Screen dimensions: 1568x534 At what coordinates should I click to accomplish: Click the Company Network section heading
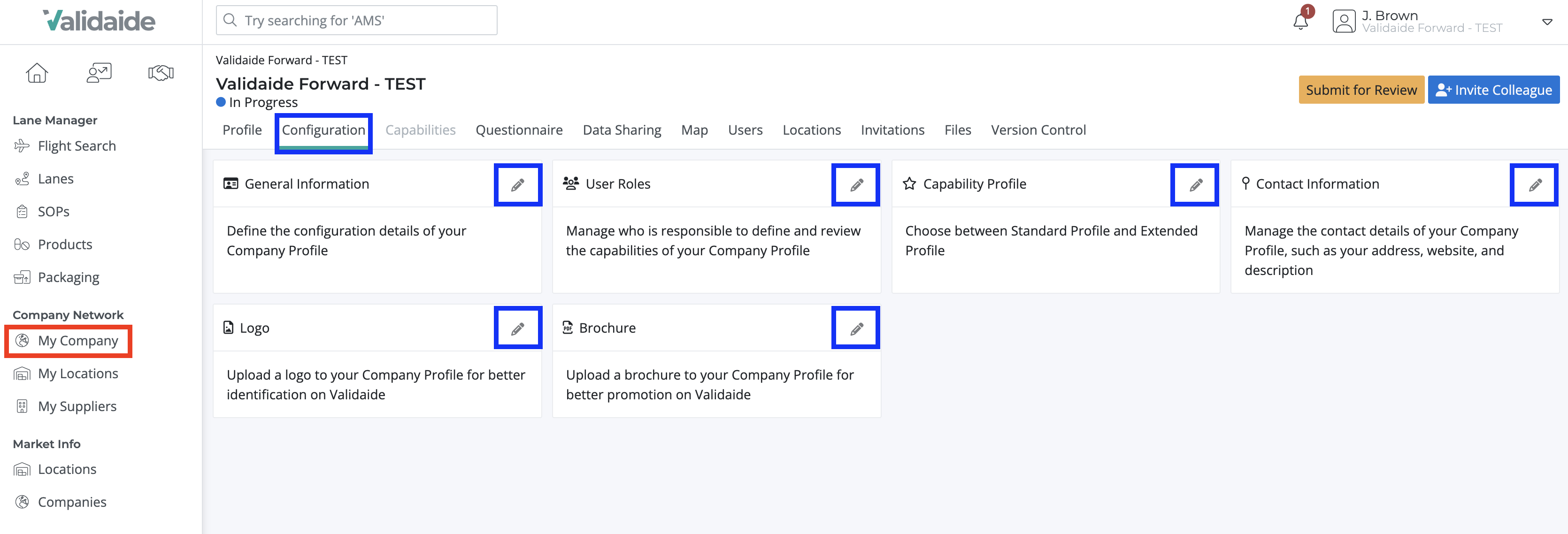[68, 315]
